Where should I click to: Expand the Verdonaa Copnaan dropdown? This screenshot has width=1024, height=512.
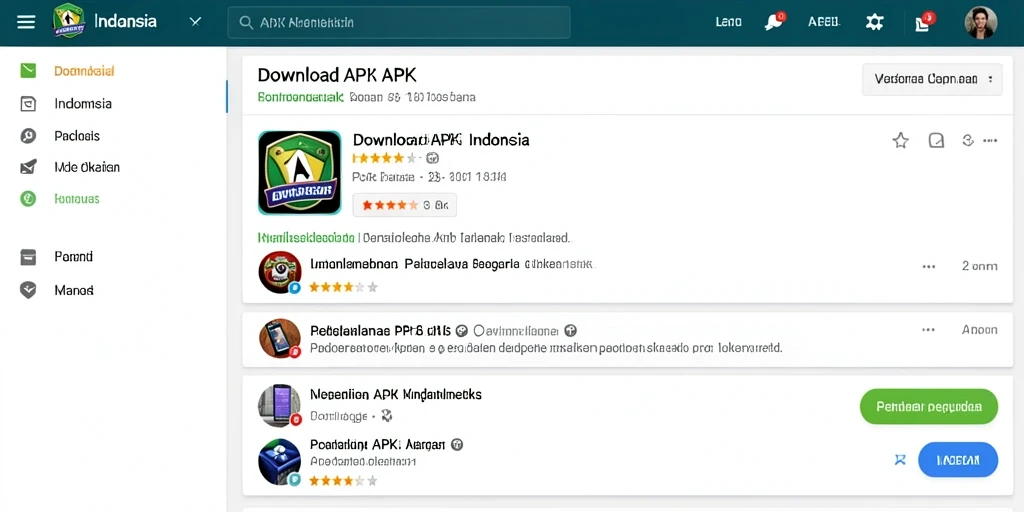coord(932,80)
